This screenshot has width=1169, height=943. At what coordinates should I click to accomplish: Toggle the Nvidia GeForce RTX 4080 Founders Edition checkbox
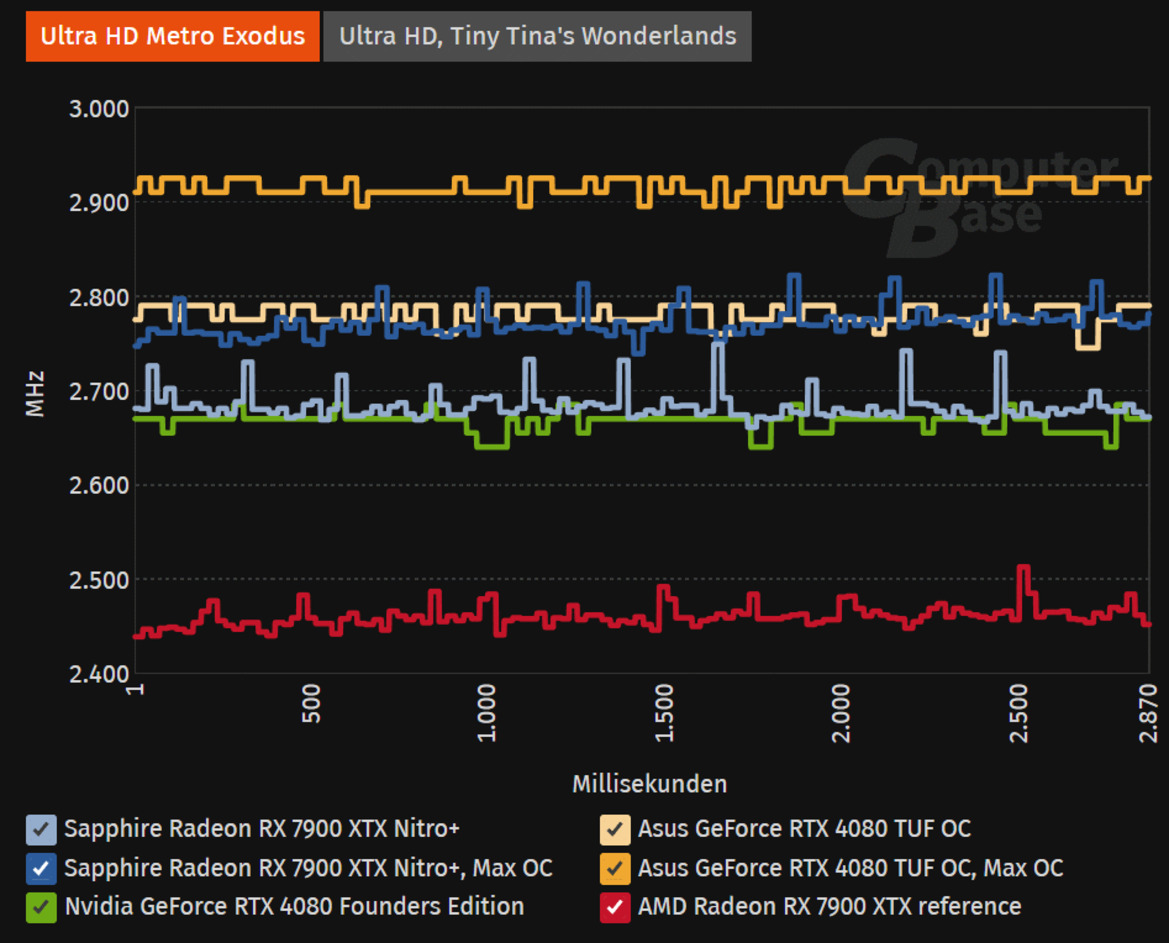39,907
